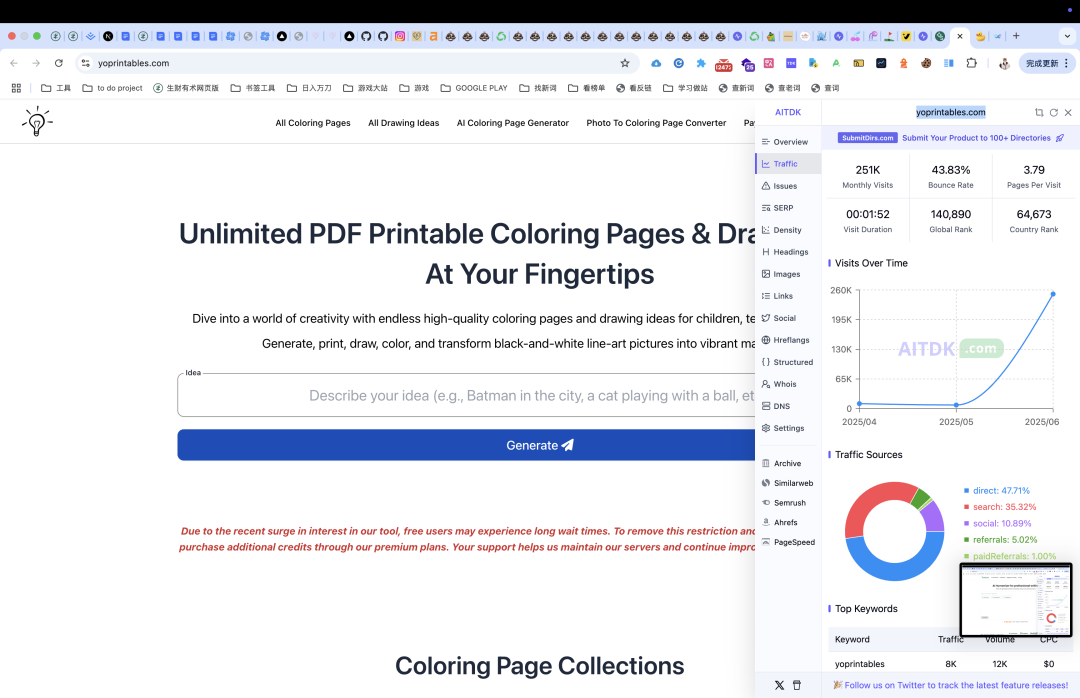
Task: Toggle the search traffic legend entry
Action: [x=999, y=507]
